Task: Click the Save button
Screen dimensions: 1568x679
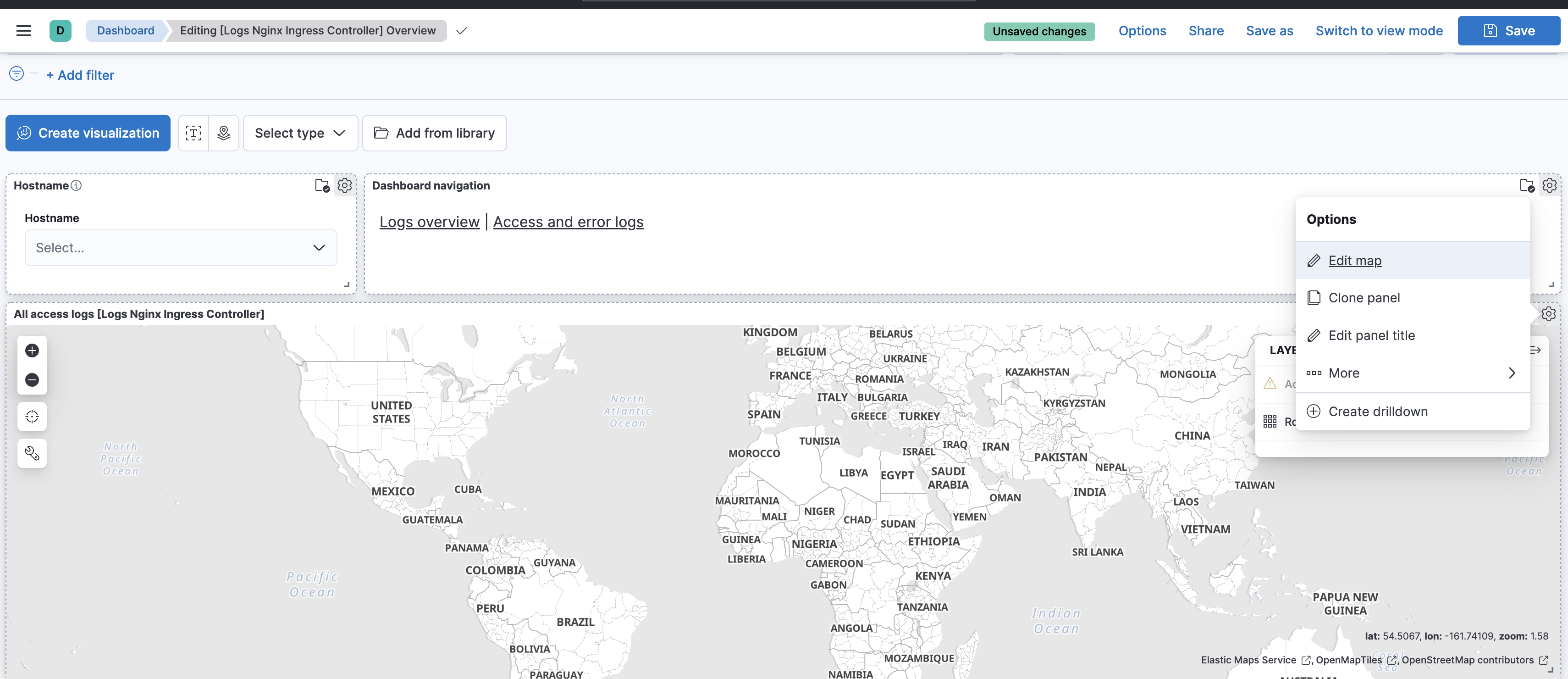Action: click(1509, 30)
